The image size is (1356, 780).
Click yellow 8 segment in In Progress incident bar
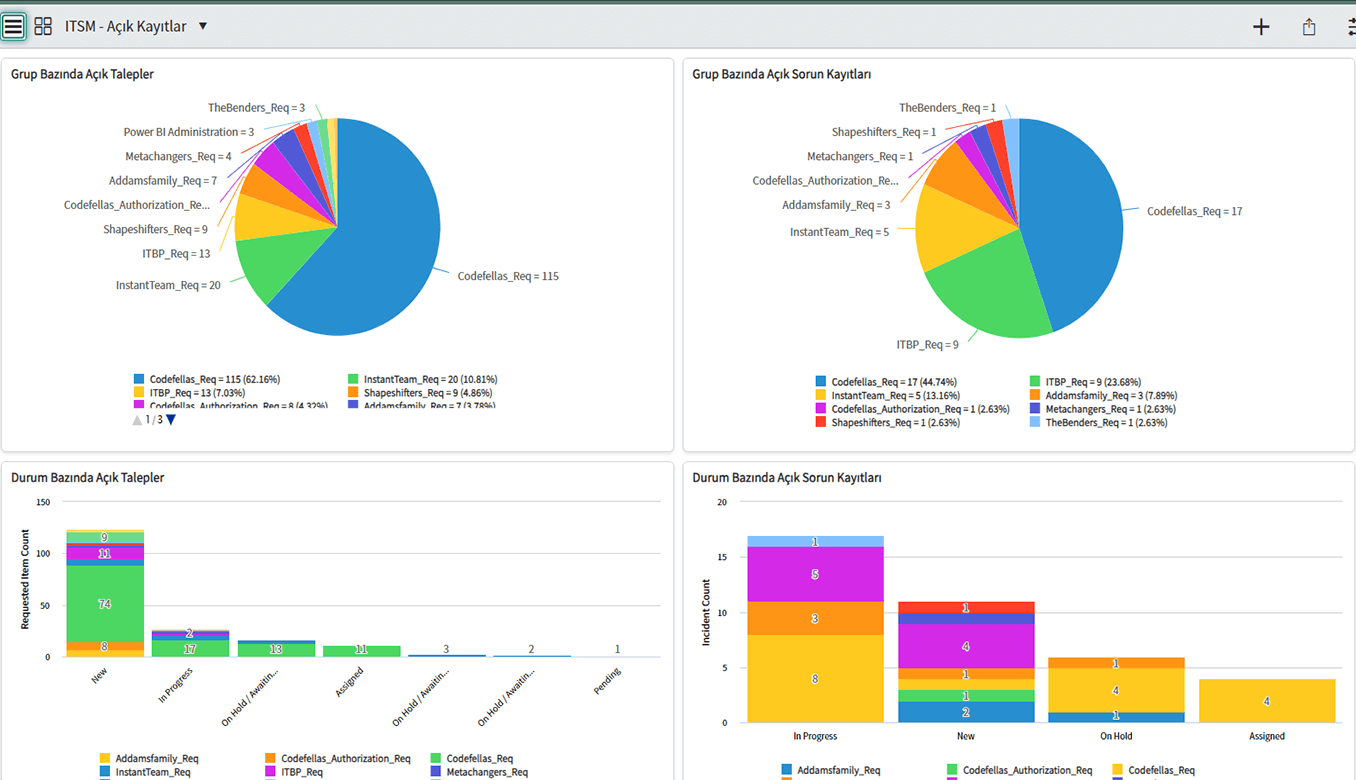(x=815, y=678)
